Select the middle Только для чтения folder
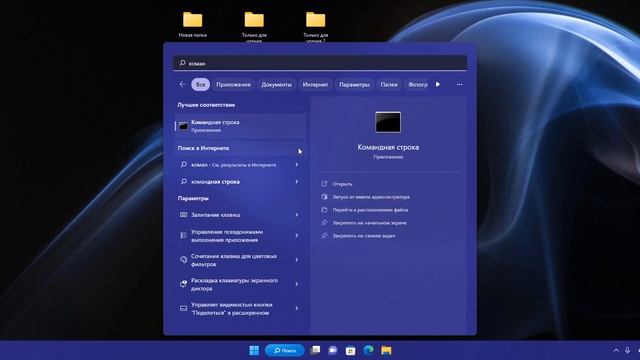This screenshot has width=640, height=360. pyautogui.click(x=254, y=27)
